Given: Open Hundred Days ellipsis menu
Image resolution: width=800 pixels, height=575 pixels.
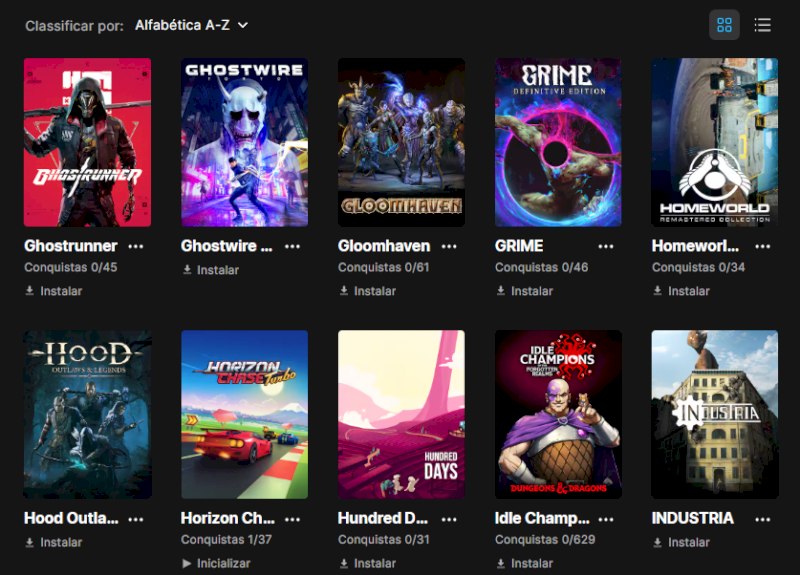Looking at the screenshot, I should pyautogui.click(x=449, y=519).
